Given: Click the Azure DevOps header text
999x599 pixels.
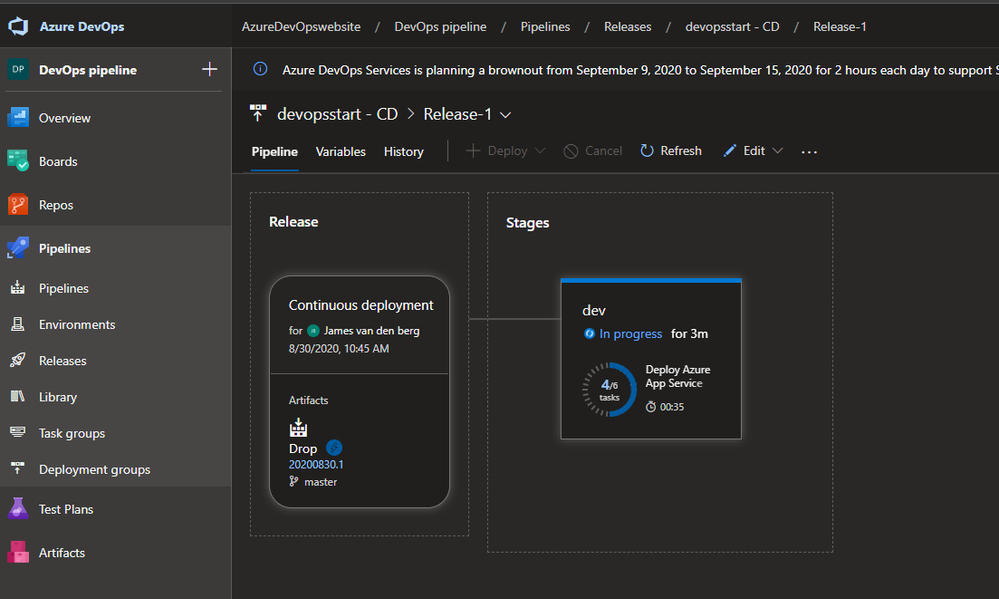Looking at the screenshot, I should 82,27.
